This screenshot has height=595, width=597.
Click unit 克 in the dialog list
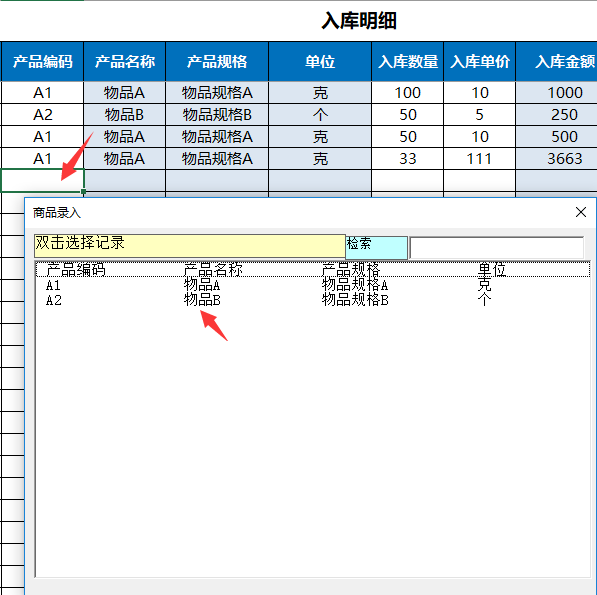(484, 285)
